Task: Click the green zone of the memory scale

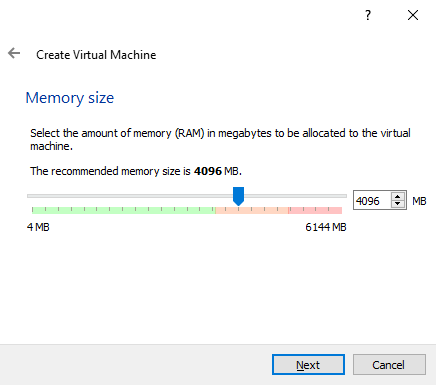Action: (x=124, y=210)
